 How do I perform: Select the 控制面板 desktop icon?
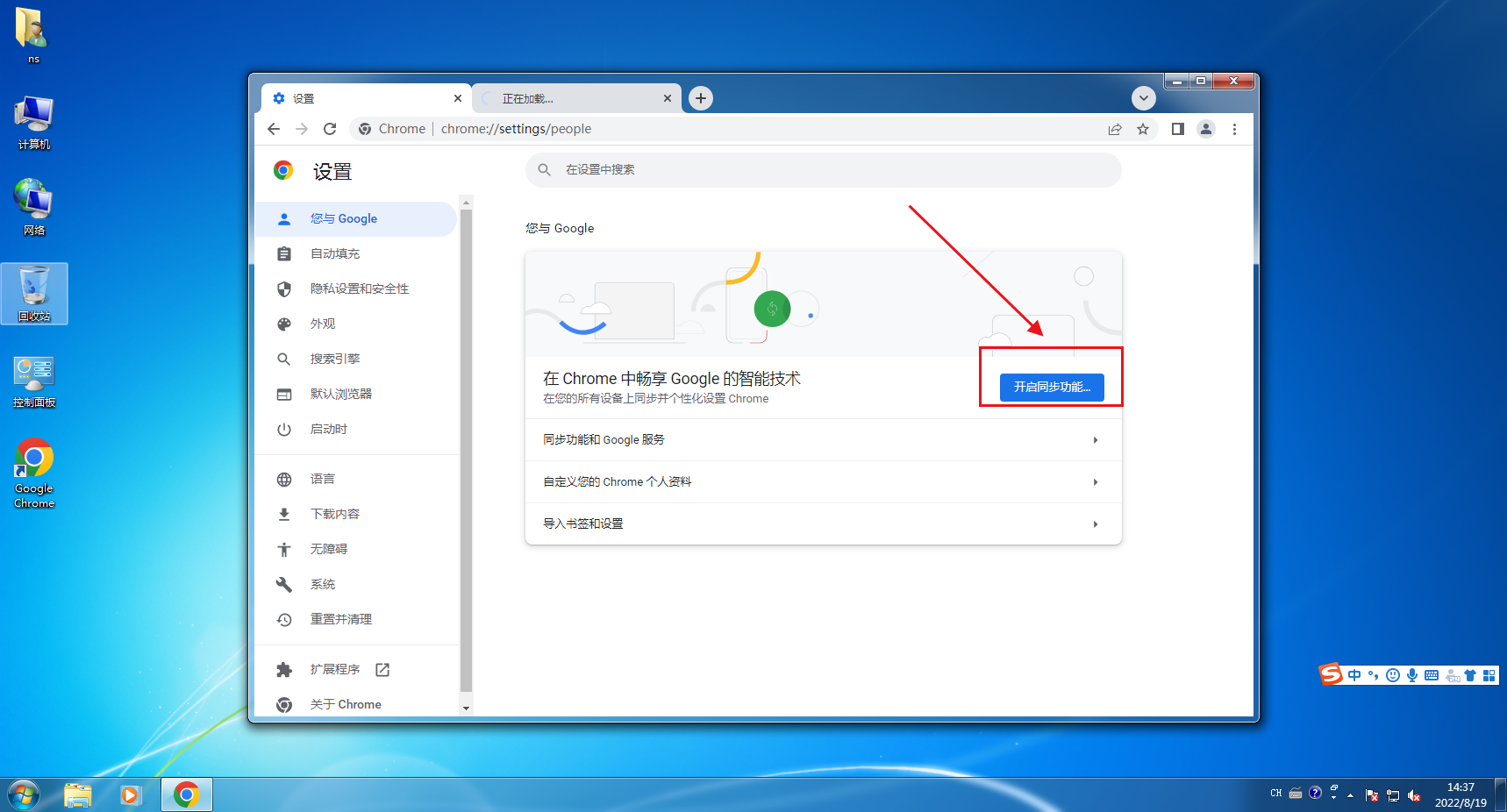34,381
